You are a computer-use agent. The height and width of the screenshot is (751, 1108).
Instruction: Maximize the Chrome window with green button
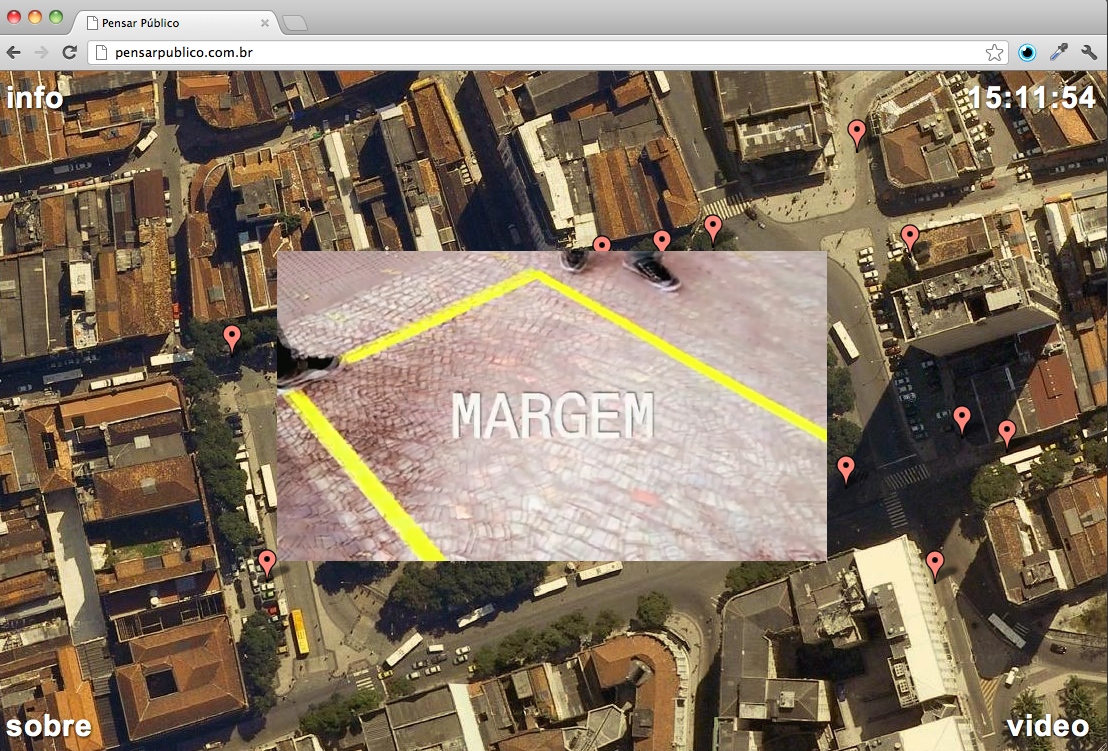56,17
